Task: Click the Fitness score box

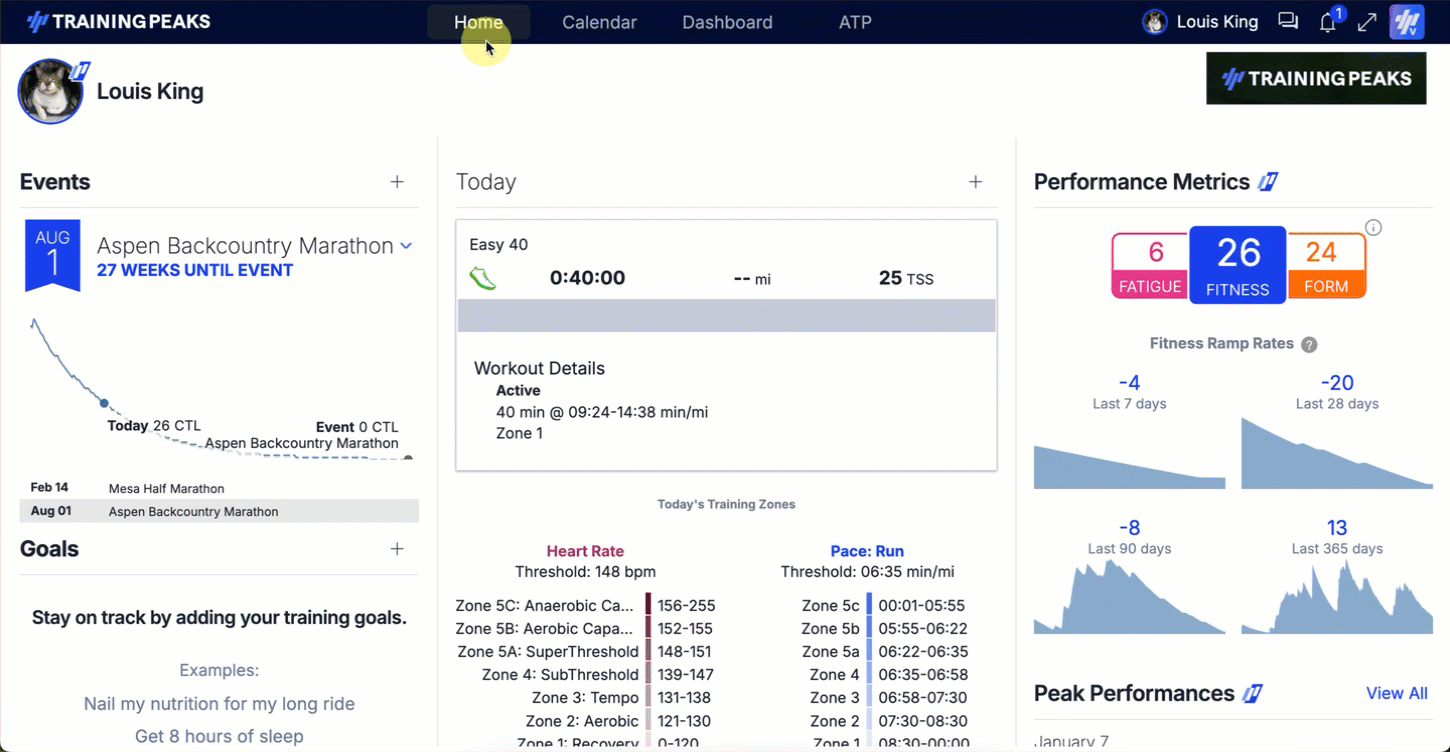Action: [x=1237, y=264]
